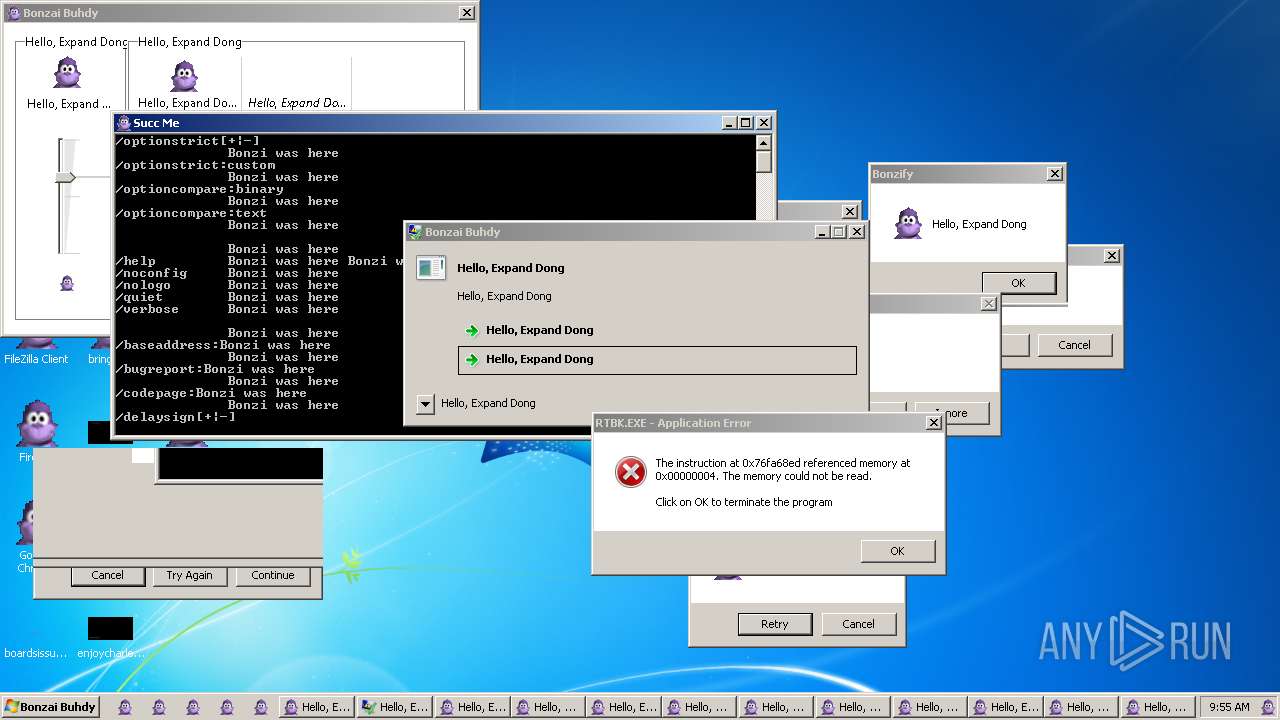Close the Bonzify dialog

click(1054, 174)
